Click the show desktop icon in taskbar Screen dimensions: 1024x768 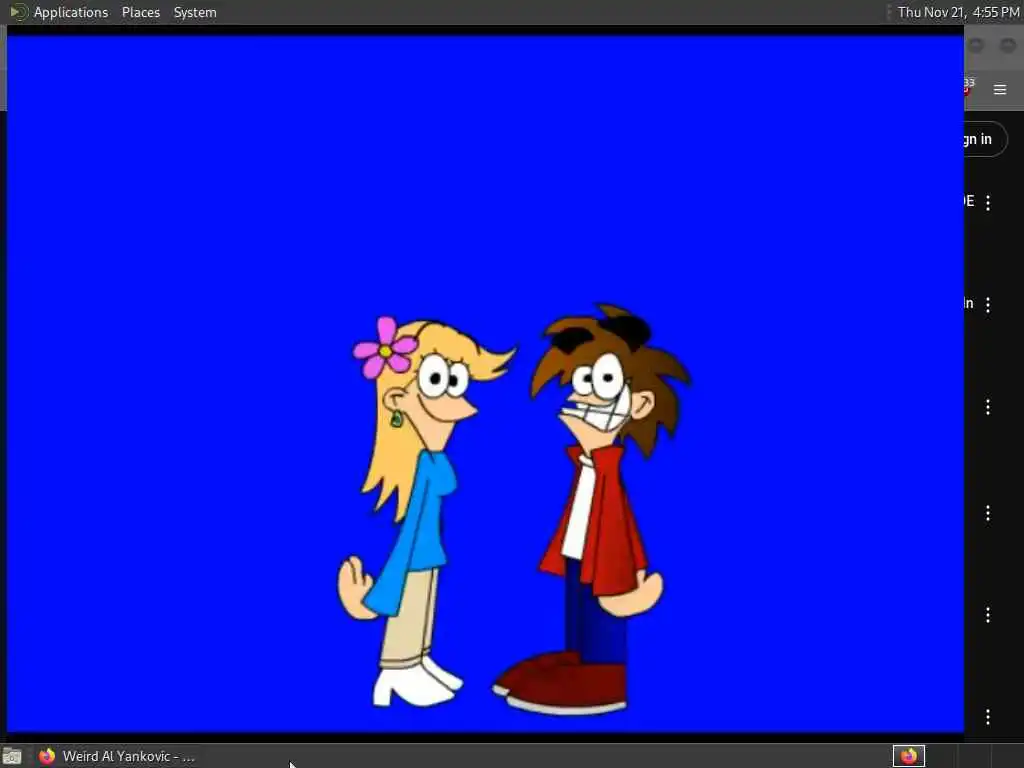point(12,756)
